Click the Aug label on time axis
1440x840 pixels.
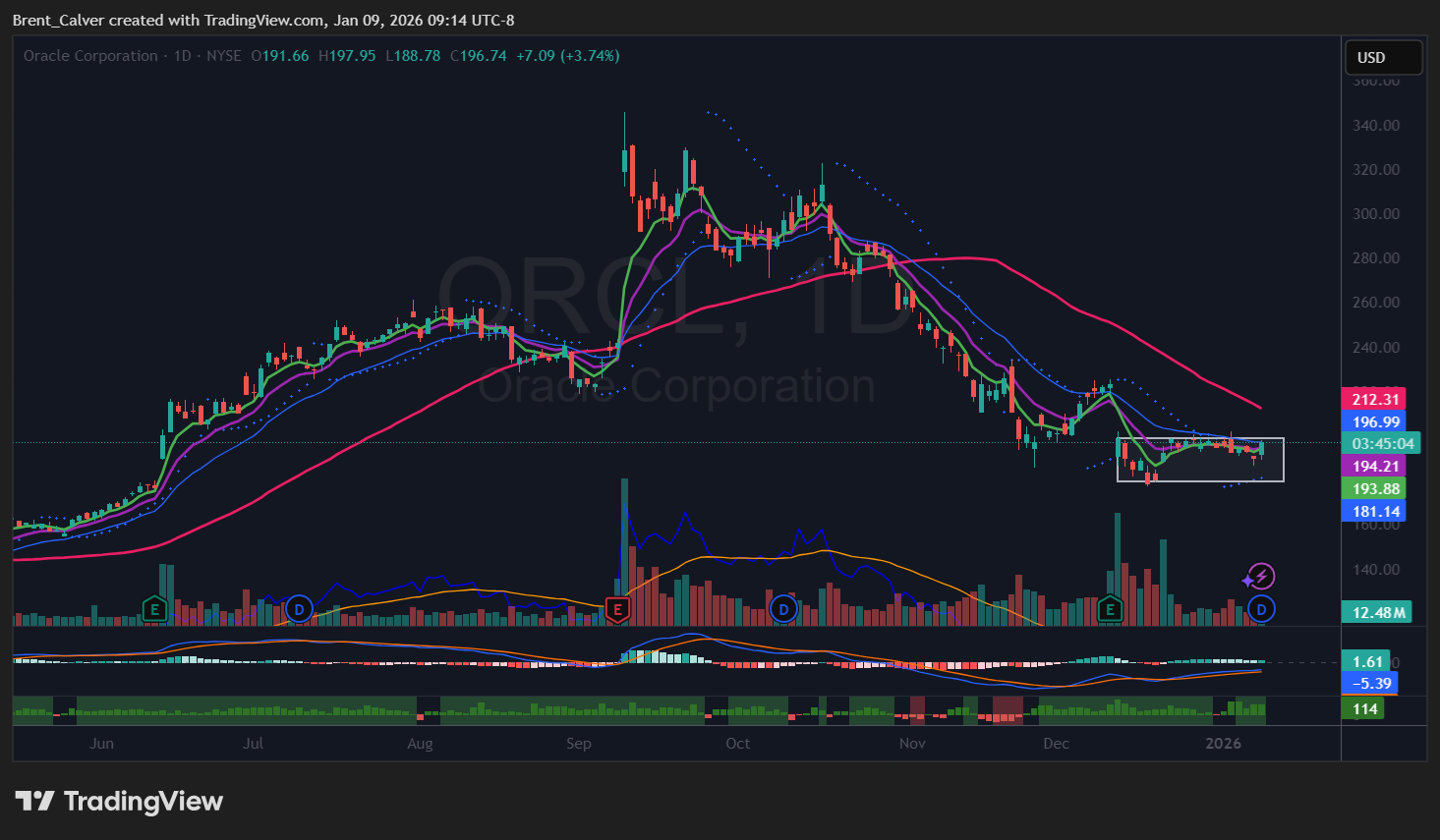420,743
